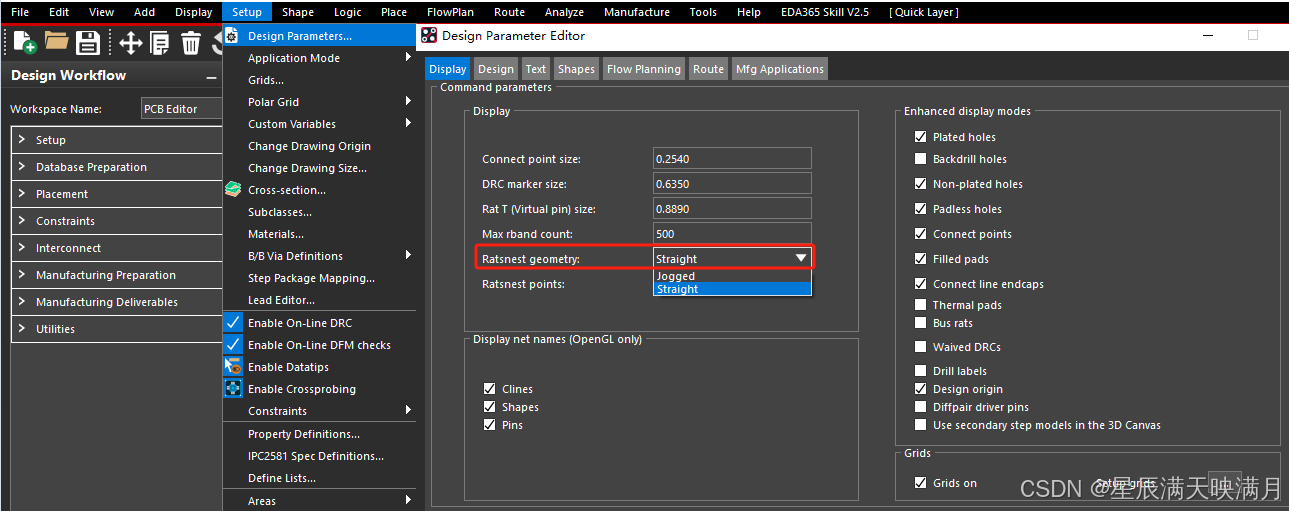Enable Thermal pads display

[921, 305]
